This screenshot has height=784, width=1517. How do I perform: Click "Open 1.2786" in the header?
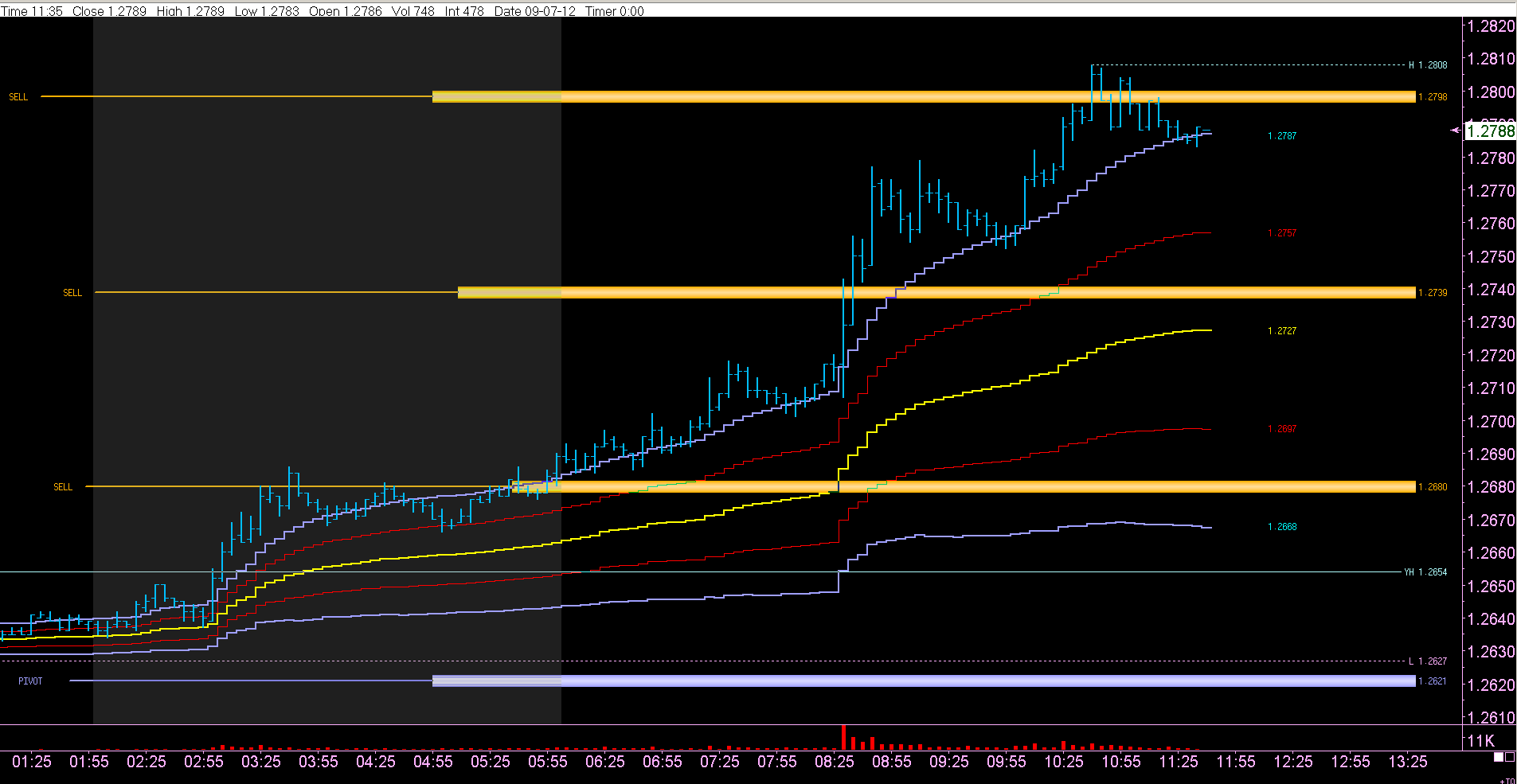click(x=346, y=11)
